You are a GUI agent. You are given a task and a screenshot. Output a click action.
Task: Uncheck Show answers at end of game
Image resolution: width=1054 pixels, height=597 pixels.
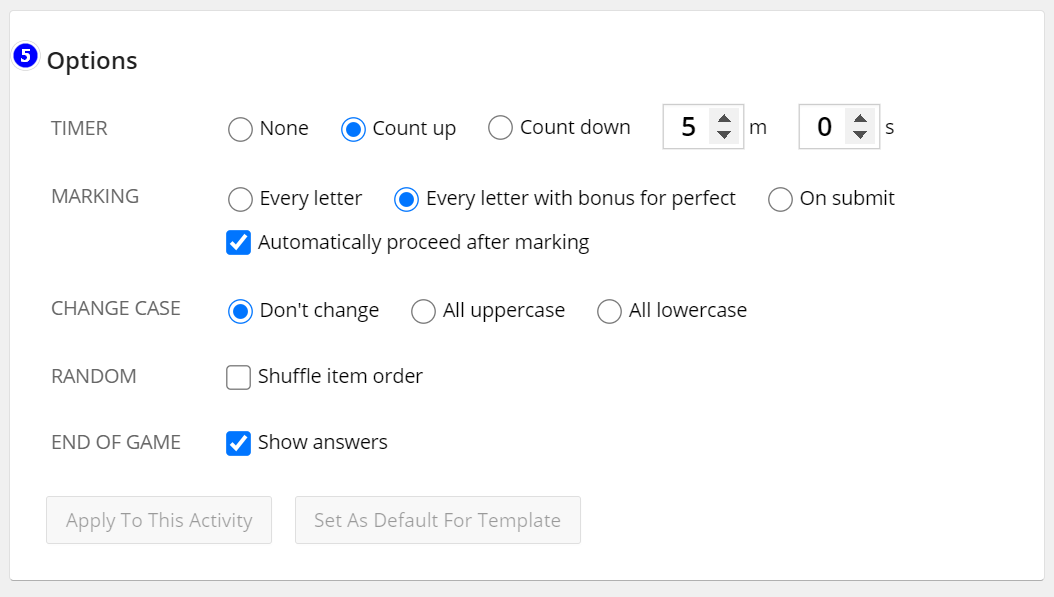(x=238, y=442)
